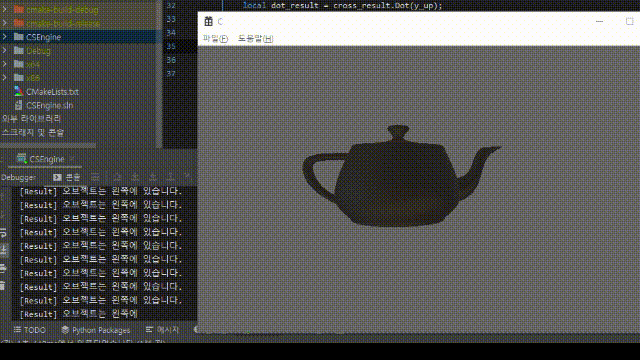
Task: Open the CSEngine.sln file
Action: click(x=50, y=105)
